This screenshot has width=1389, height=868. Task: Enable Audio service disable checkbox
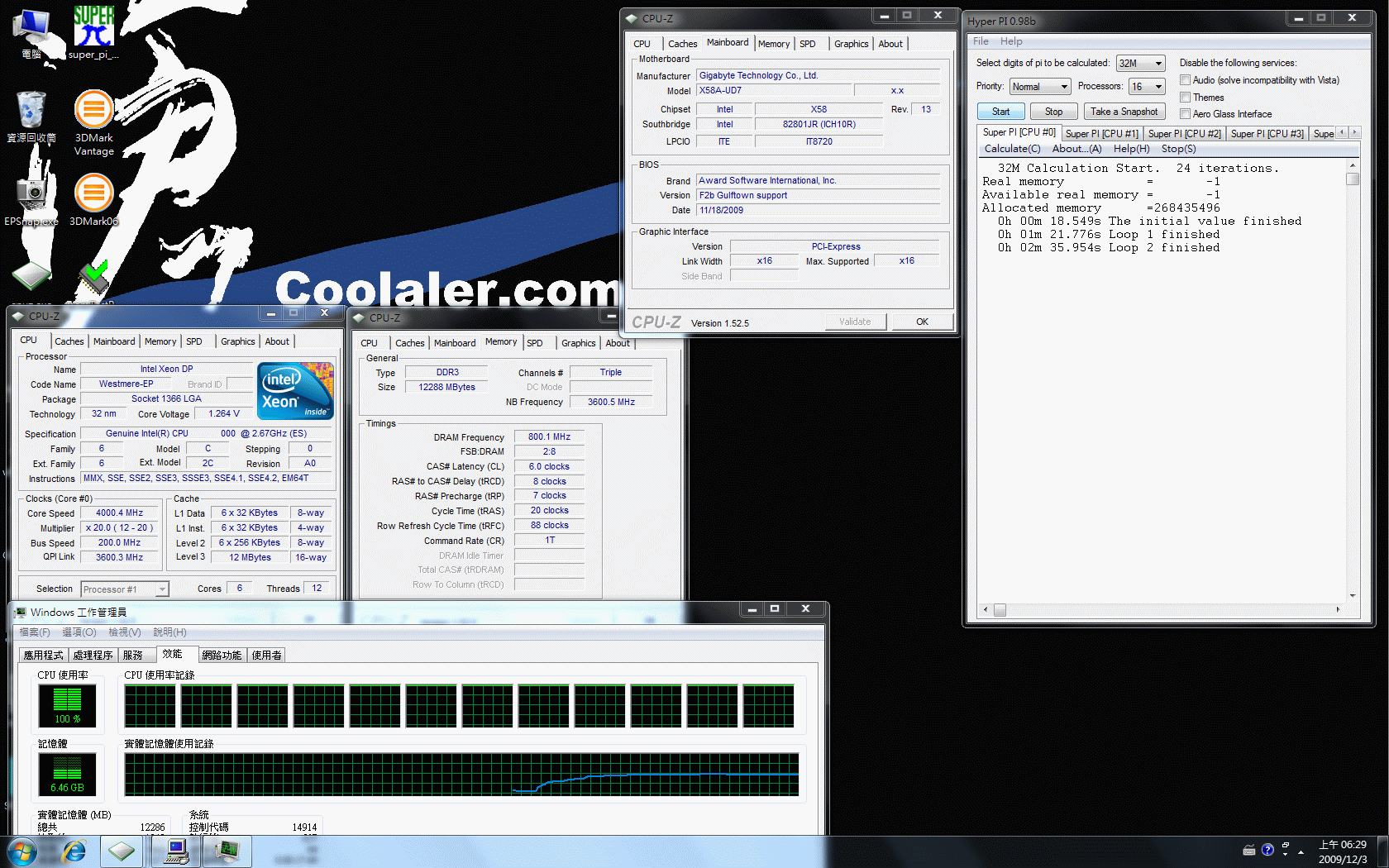1186,79
